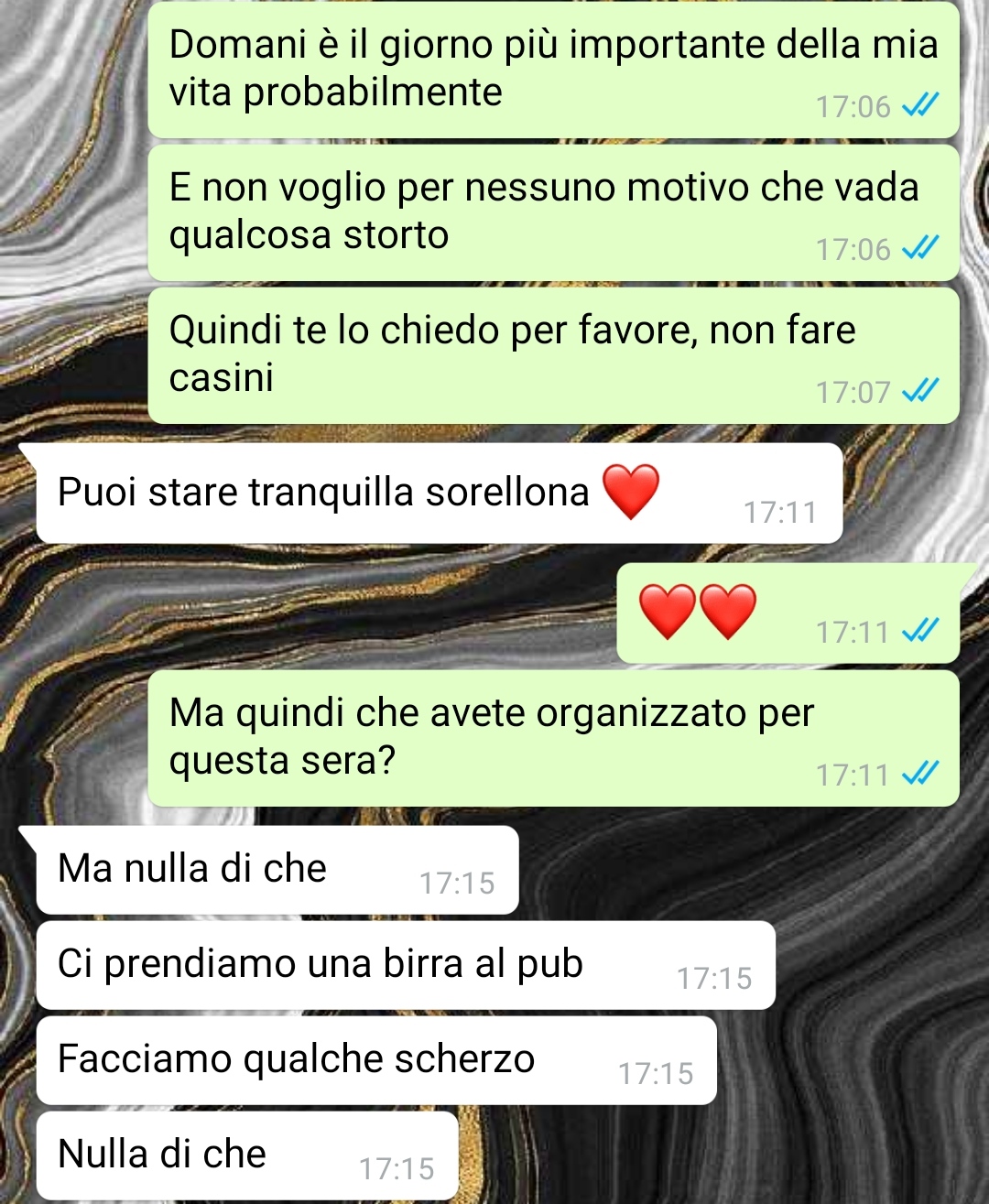Tap blue ticks beside the two hearts
989x1204 pixels.
tap(920, 631)
